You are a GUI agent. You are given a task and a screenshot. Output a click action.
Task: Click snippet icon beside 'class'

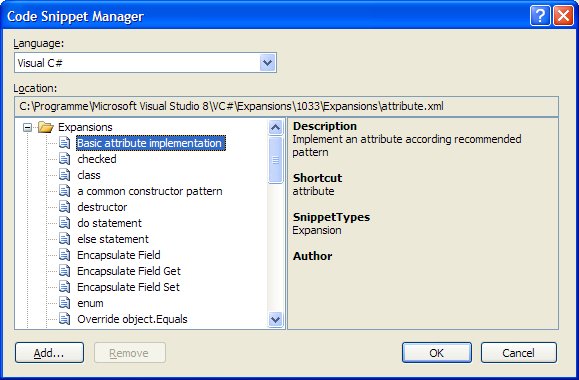click(65, 175)
